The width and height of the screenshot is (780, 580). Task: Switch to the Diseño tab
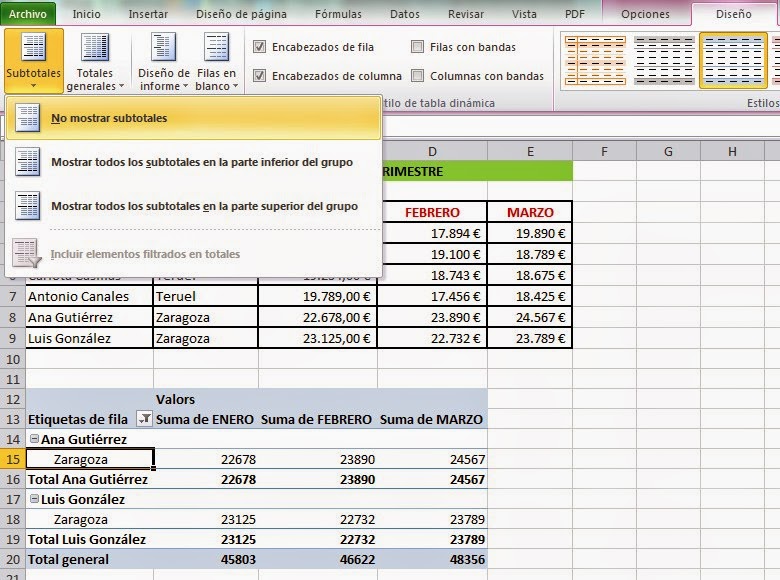733,14
